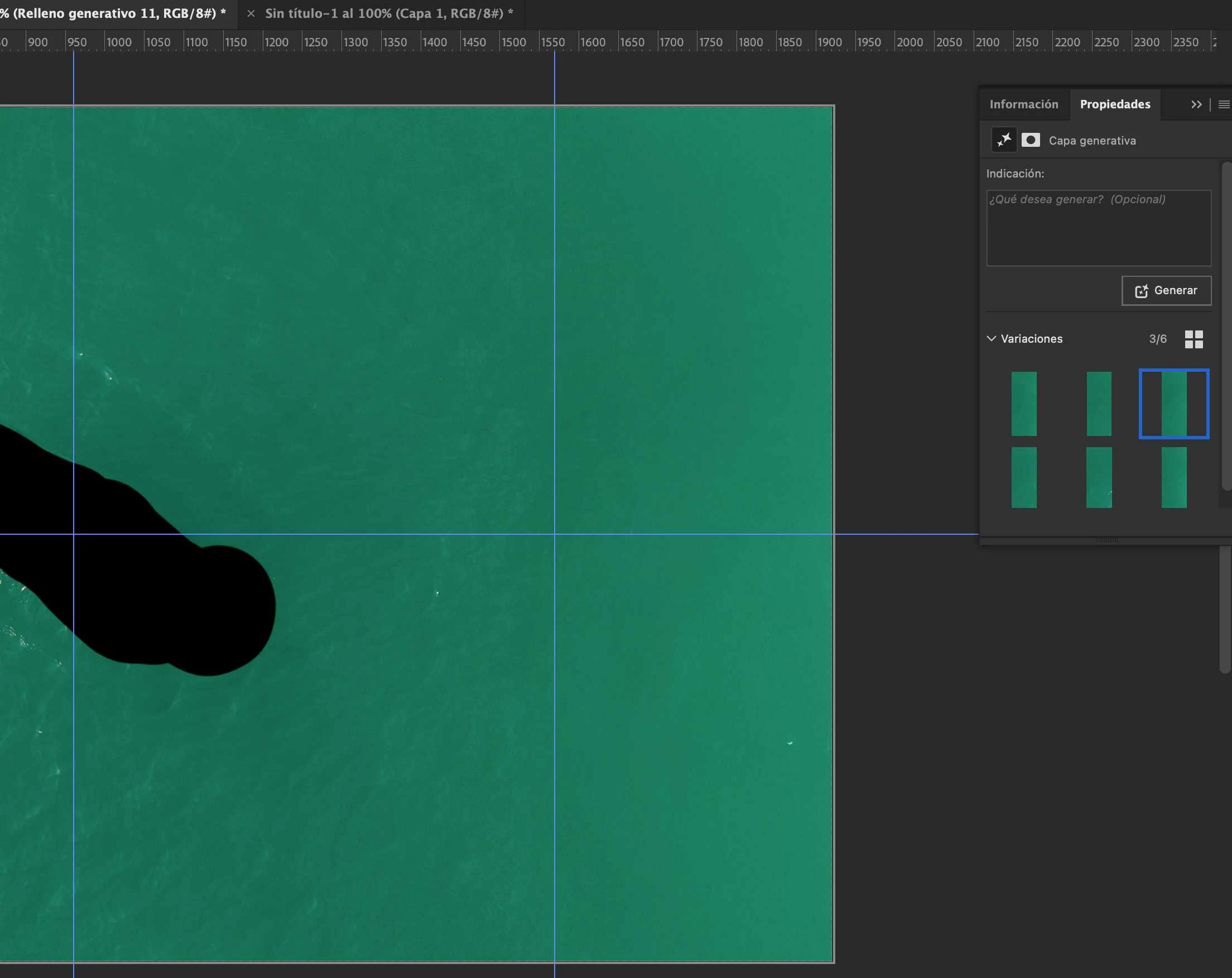Choose the last variation thumbnail
Viewport: 1232px width, 978px height.
(1174, 477)
